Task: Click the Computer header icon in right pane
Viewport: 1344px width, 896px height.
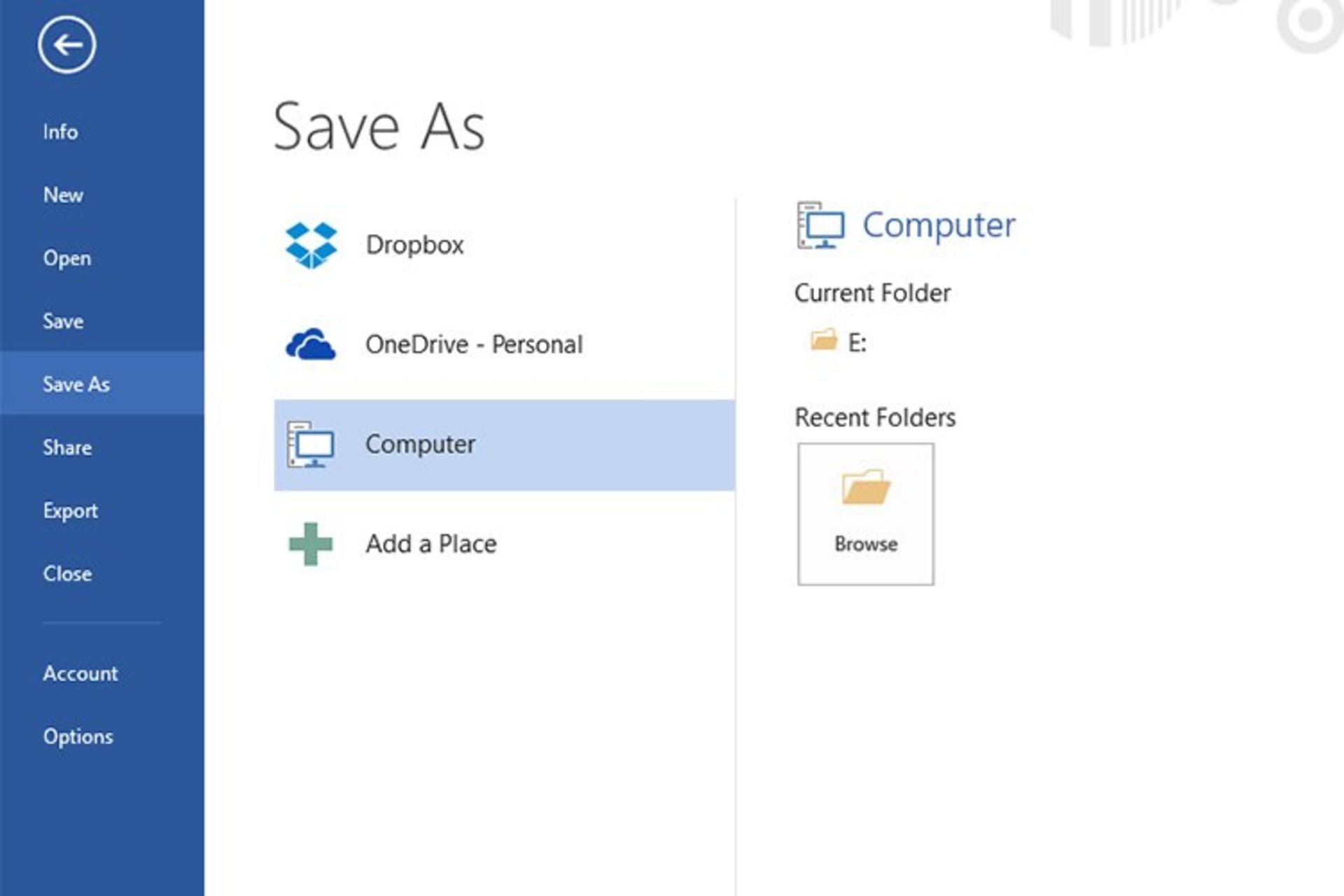Action: [820, 225]
